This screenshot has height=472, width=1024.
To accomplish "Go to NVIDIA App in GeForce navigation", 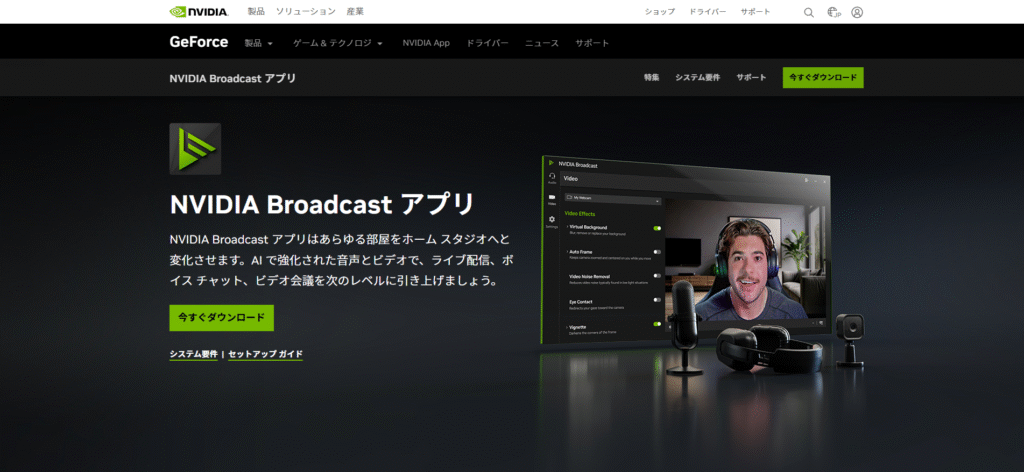I will click(x=426, y=43).
